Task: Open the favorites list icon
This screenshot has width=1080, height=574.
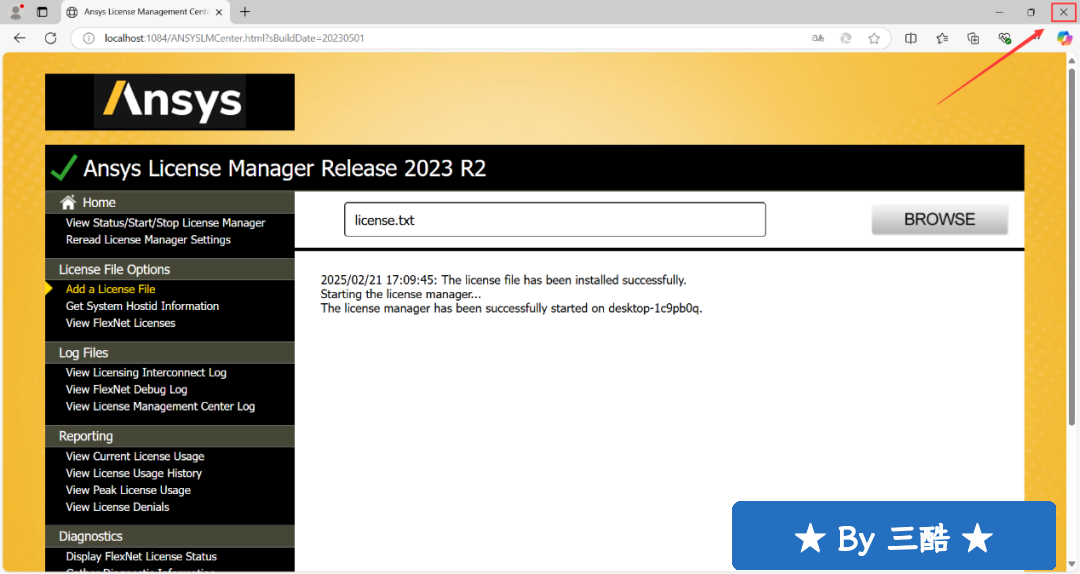Action: [x=942, y=39]
